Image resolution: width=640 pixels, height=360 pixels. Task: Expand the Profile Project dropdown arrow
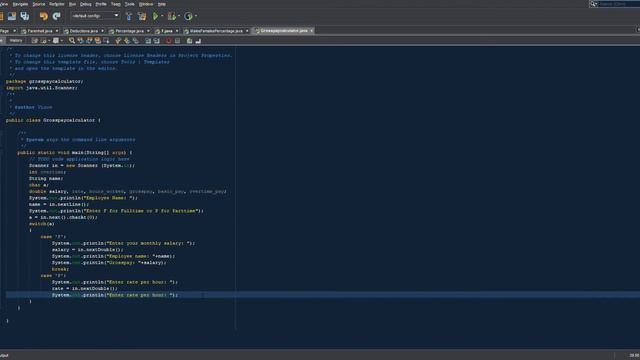(x=196, y=16)
